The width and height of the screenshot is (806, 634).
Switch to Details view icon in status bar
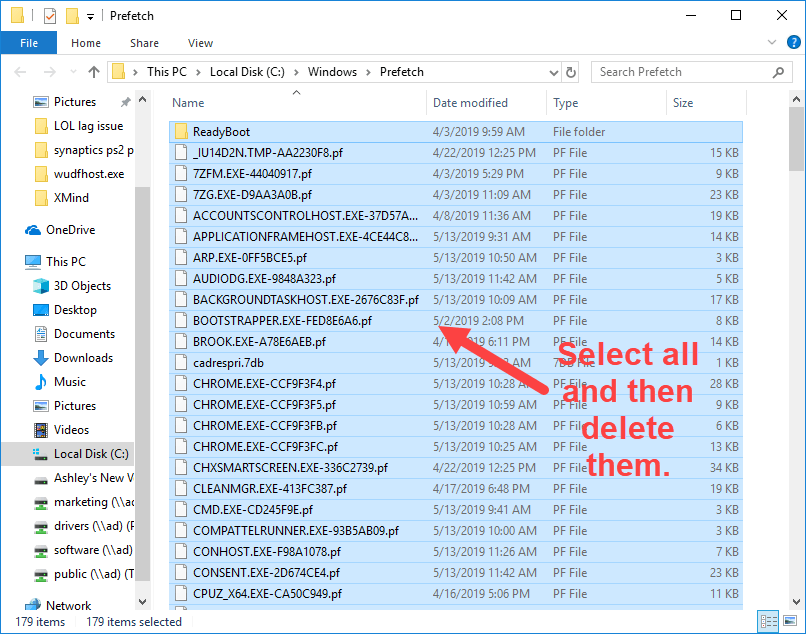point(767,622)
